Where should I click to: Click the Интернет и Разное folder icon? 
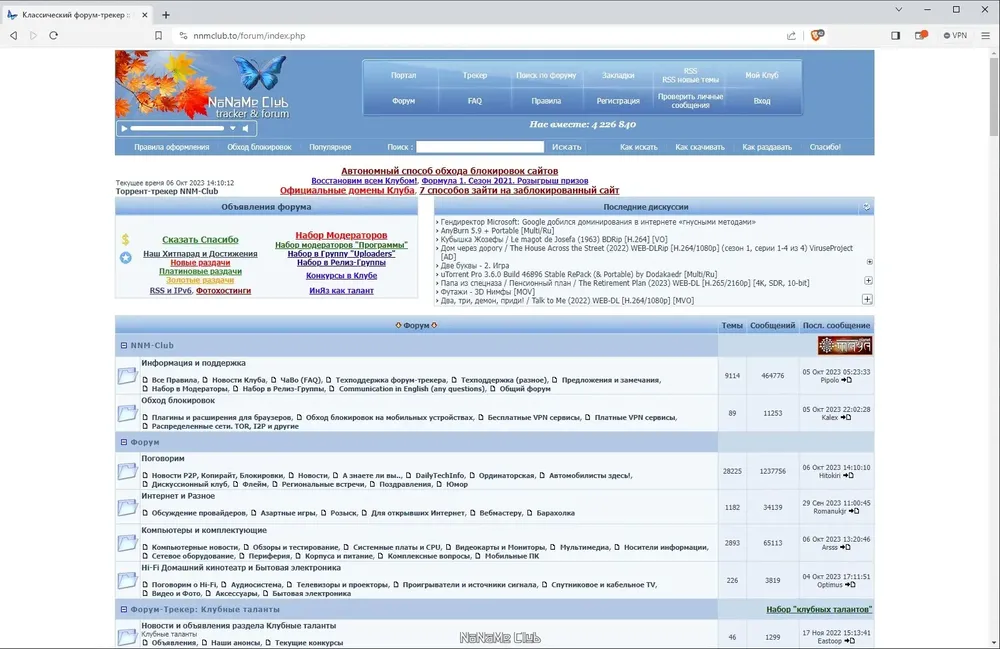pyautogui.click(x=128, y=507)
